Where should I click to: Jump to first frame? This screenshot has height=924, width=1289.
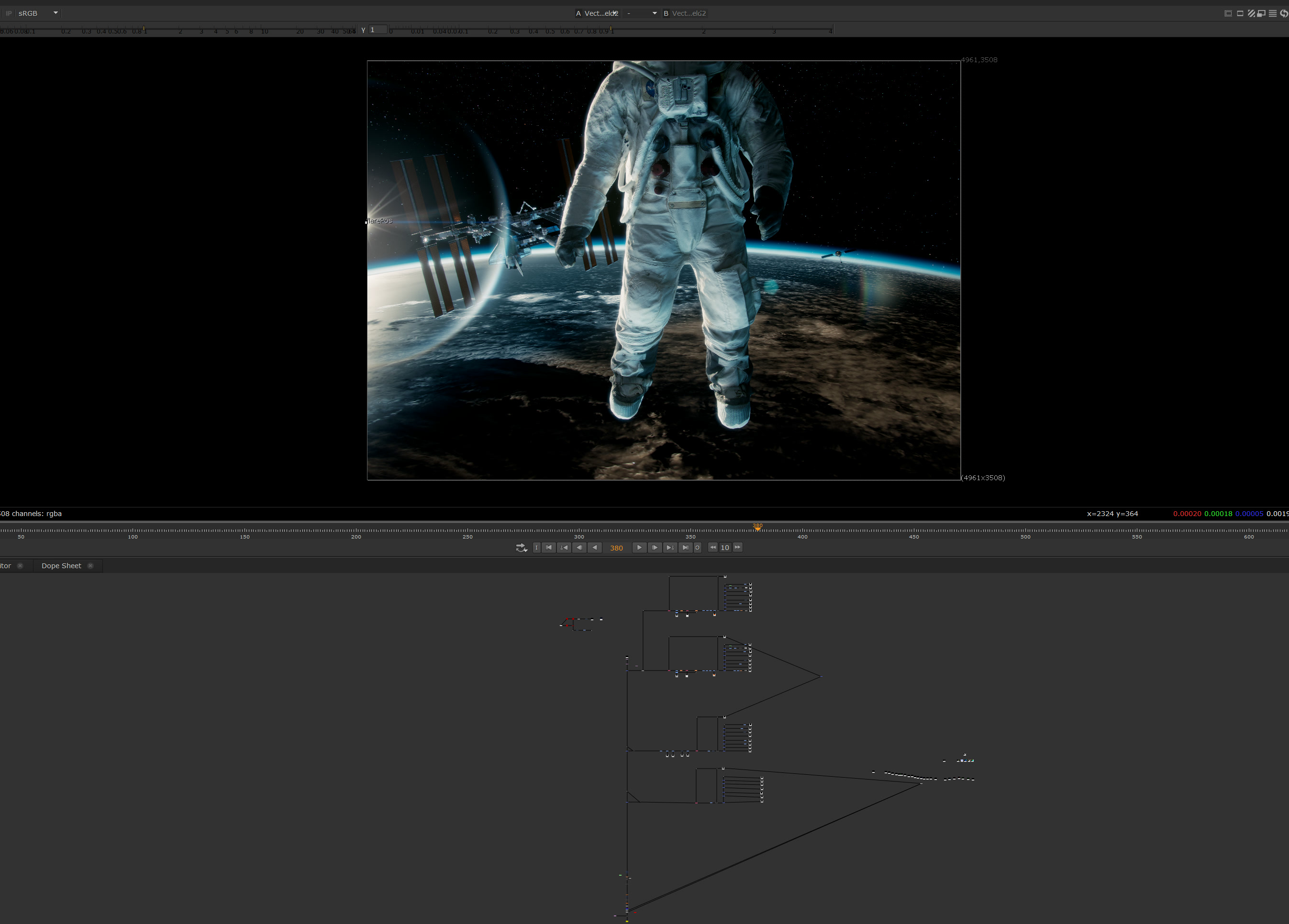[549, 548]
